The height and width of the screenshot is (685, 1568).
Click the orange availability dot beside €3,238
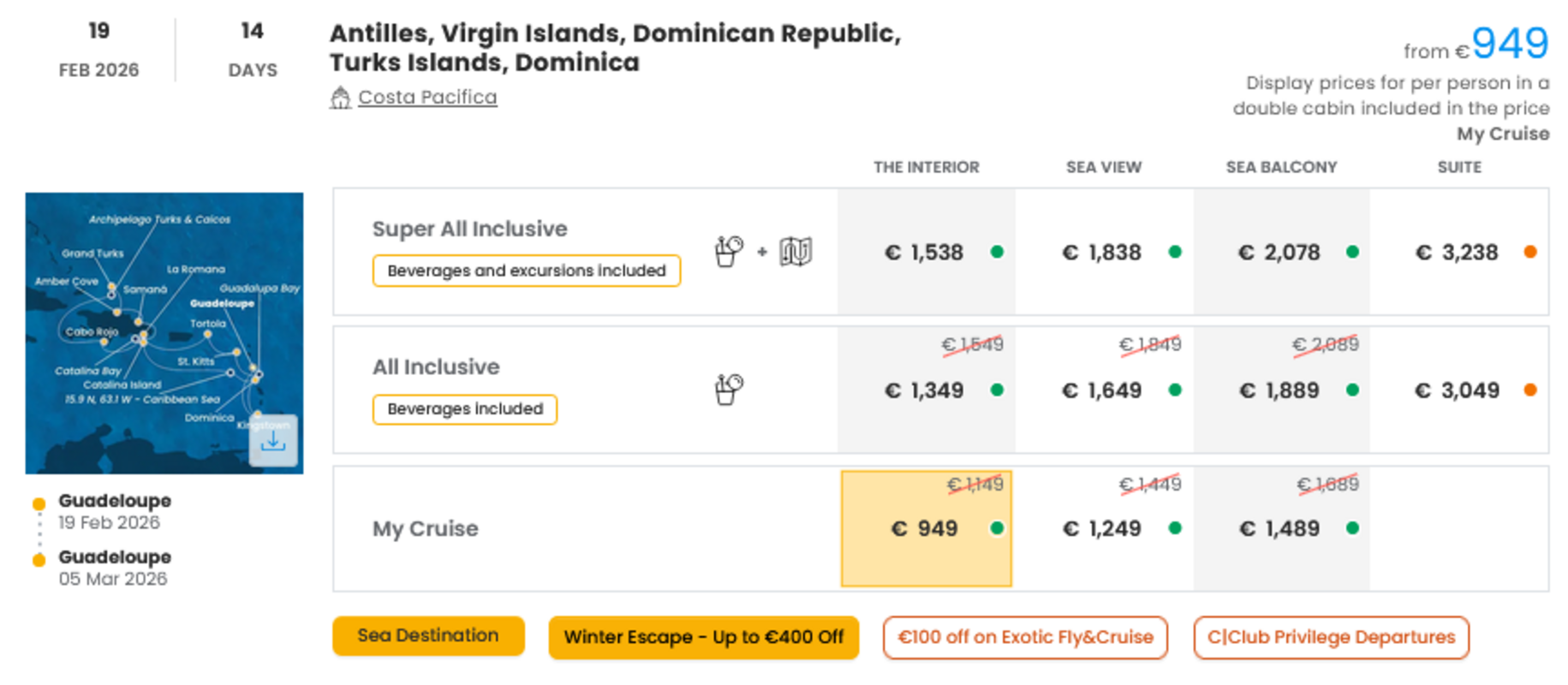point(1530,252)
